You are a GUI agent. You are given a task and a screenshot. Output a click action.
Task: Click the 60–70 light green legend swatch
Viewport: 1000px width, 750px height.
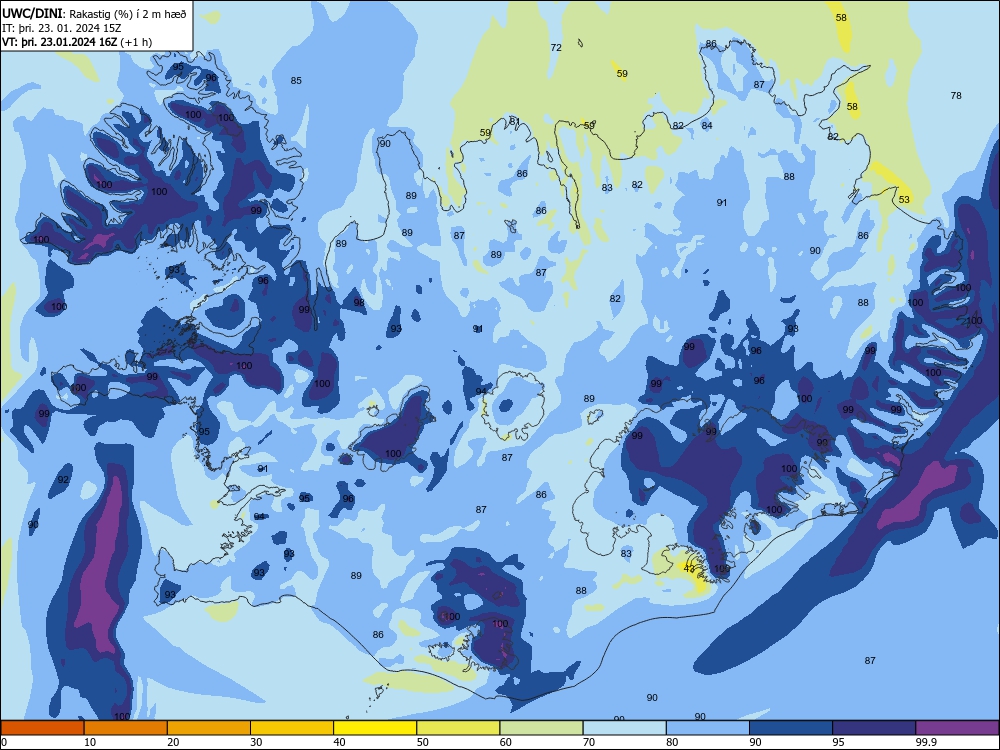[x=541, y=728]
